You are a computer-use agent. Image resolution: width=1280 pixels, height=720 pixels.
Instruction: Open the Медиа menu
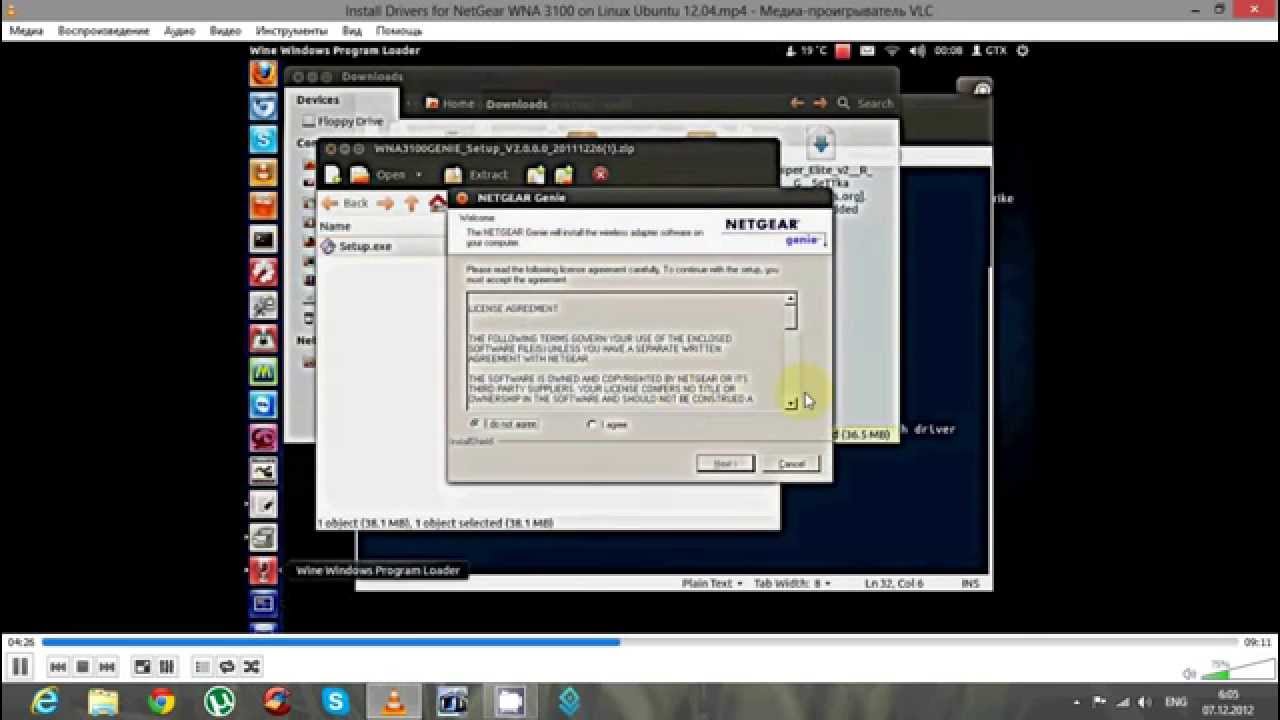(25, 31)
